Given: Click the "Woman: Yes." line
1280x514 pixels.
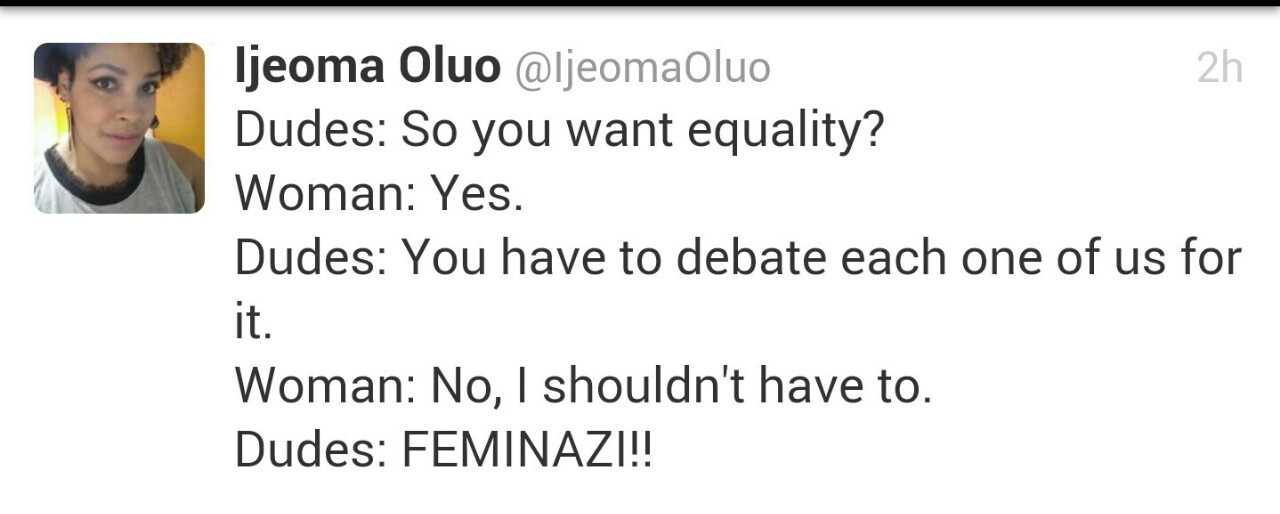Looking at the screenshot, I should 379,196.
